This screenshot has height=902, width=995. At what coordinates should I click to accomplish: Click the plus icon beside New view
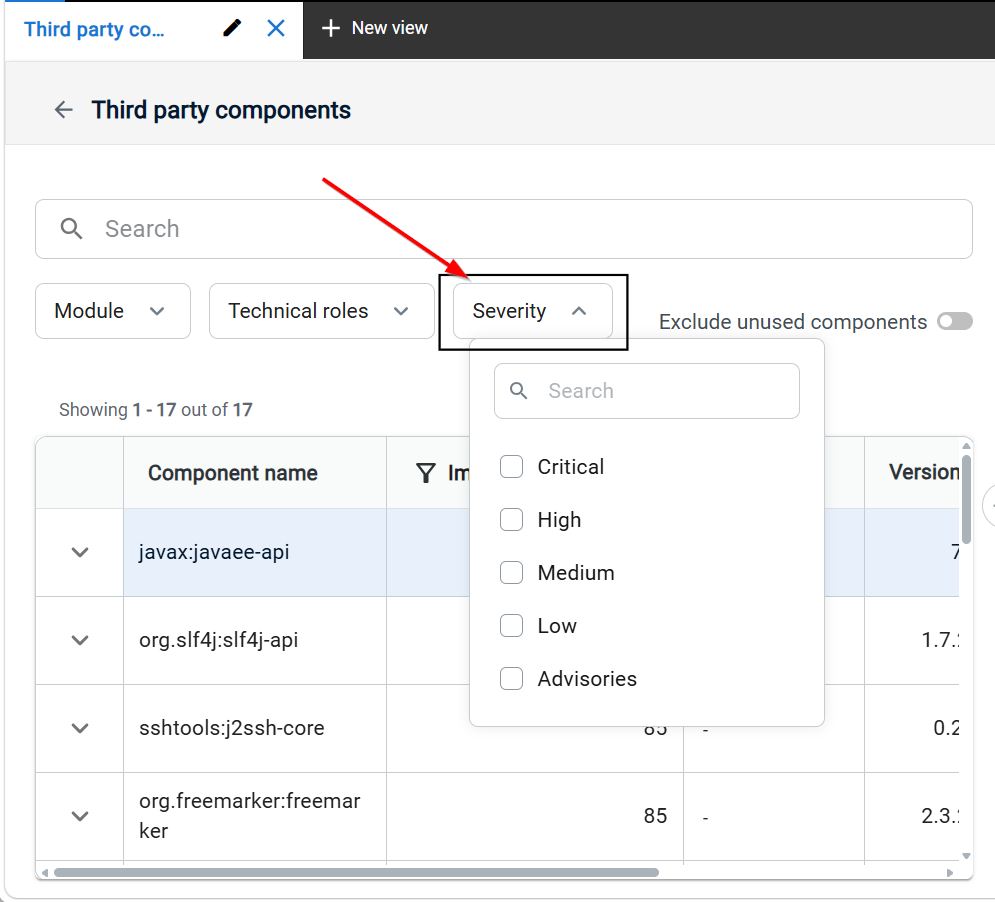click(331, 28)
